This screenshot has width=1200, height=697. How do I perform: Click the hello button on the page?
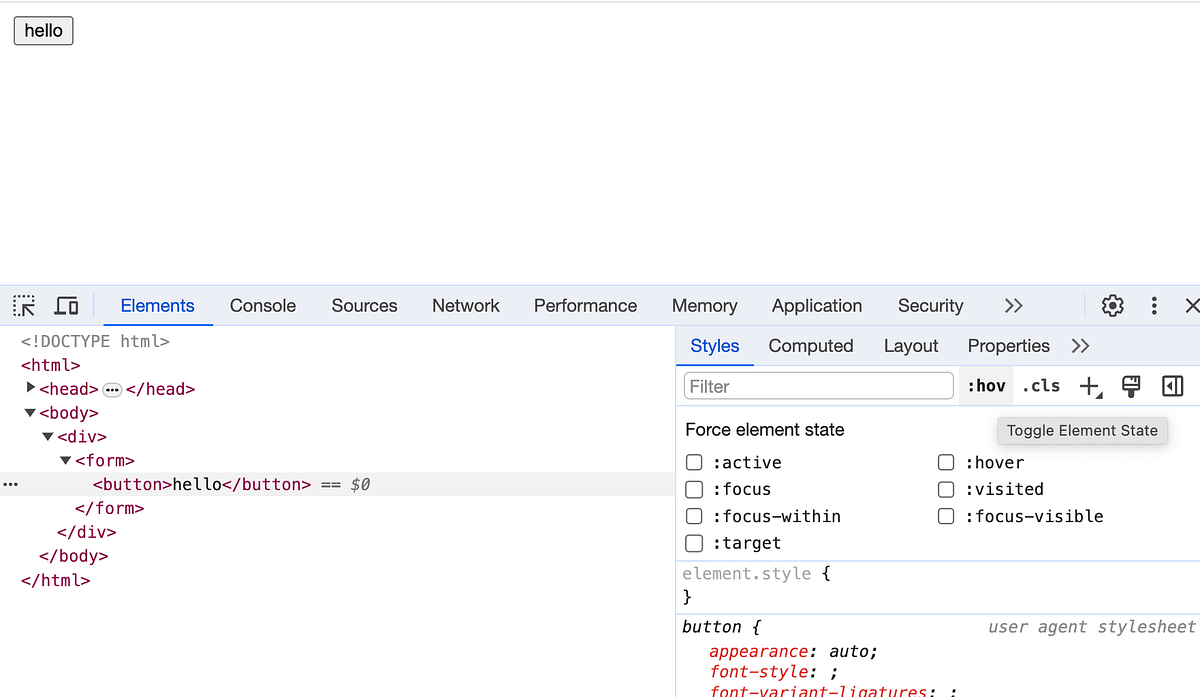click(x=43, y=31)
